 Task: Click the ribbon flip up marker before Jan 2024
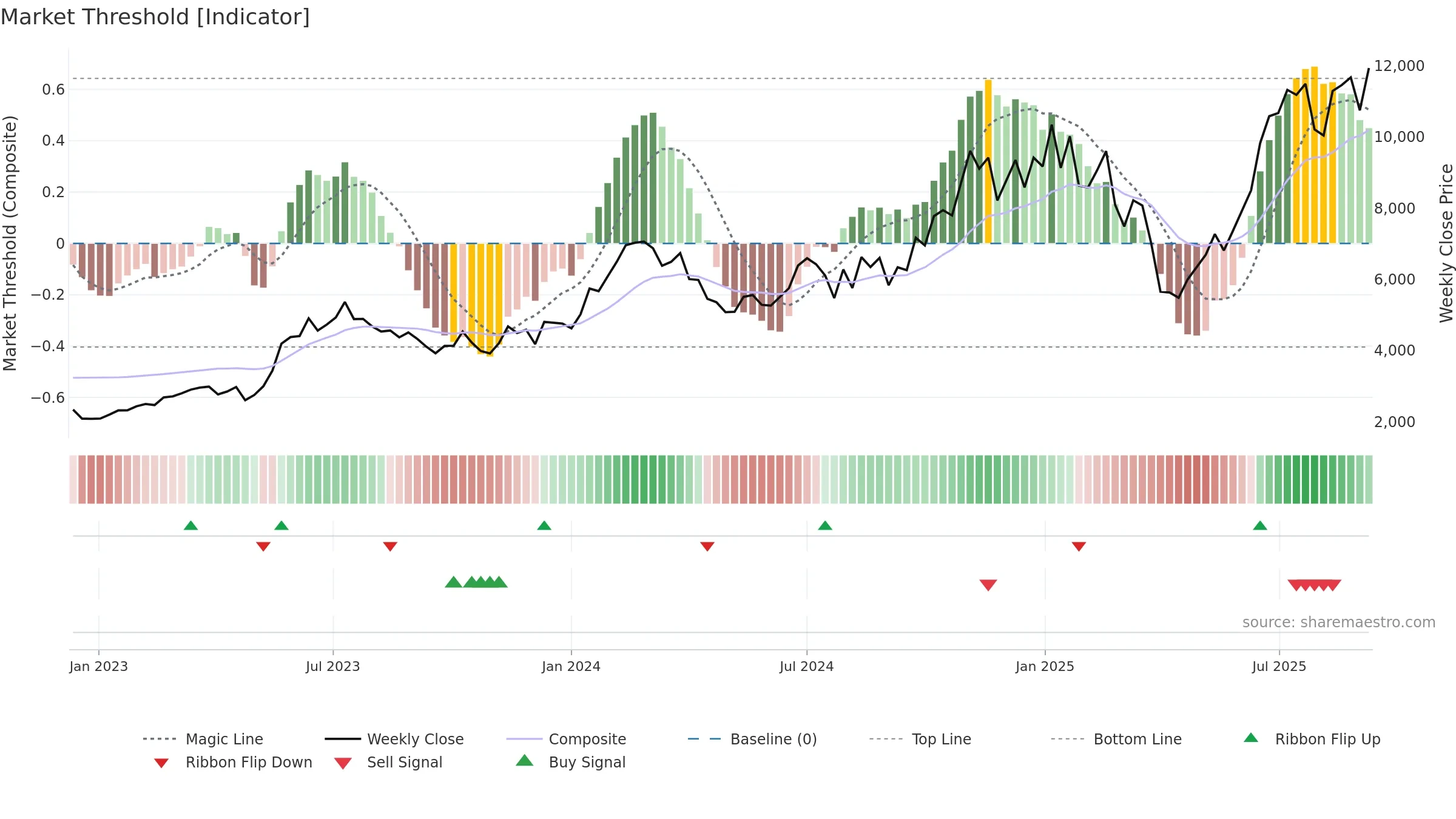click(x=544, y=525)
